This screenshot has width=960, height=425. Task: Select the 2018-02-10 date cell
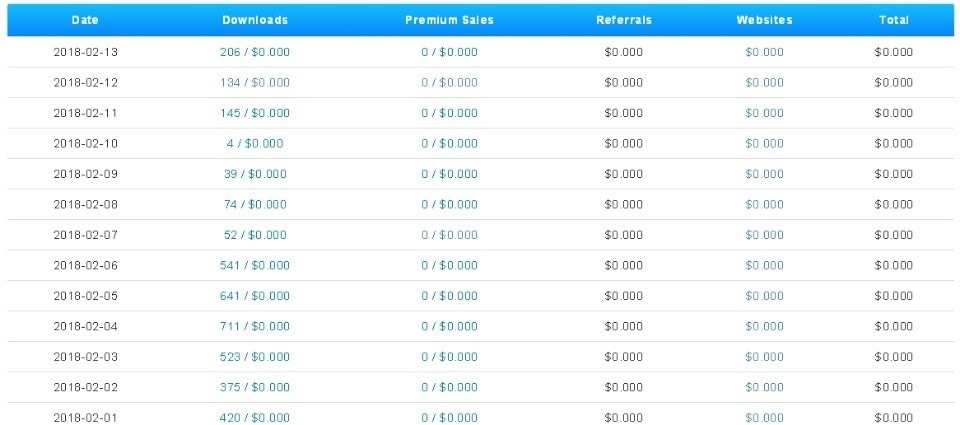tap(85, 143)
